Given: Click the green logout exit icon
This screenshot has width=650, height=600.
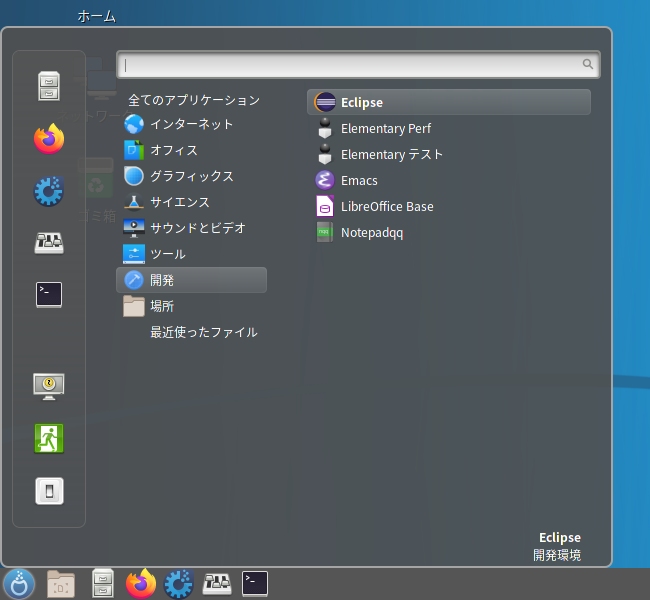Looking at the screenshot, I should tap(49, 438).
